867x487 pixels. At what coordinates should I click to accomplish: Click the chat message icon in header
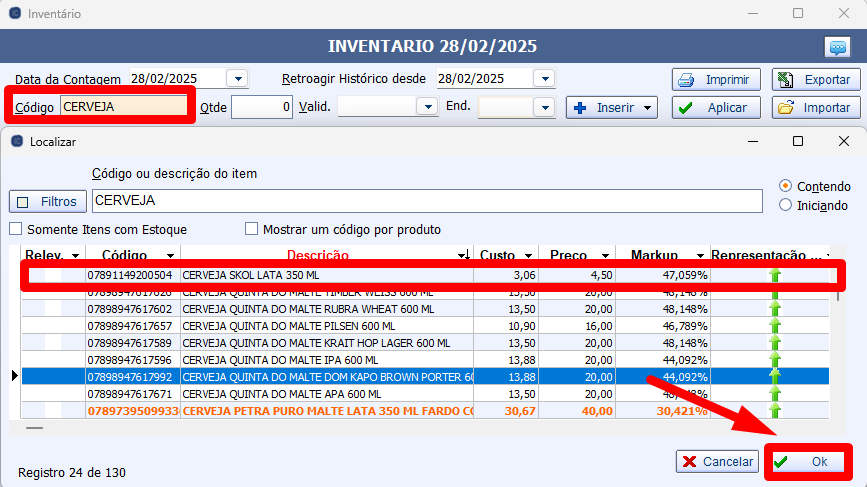click(836, 47)
